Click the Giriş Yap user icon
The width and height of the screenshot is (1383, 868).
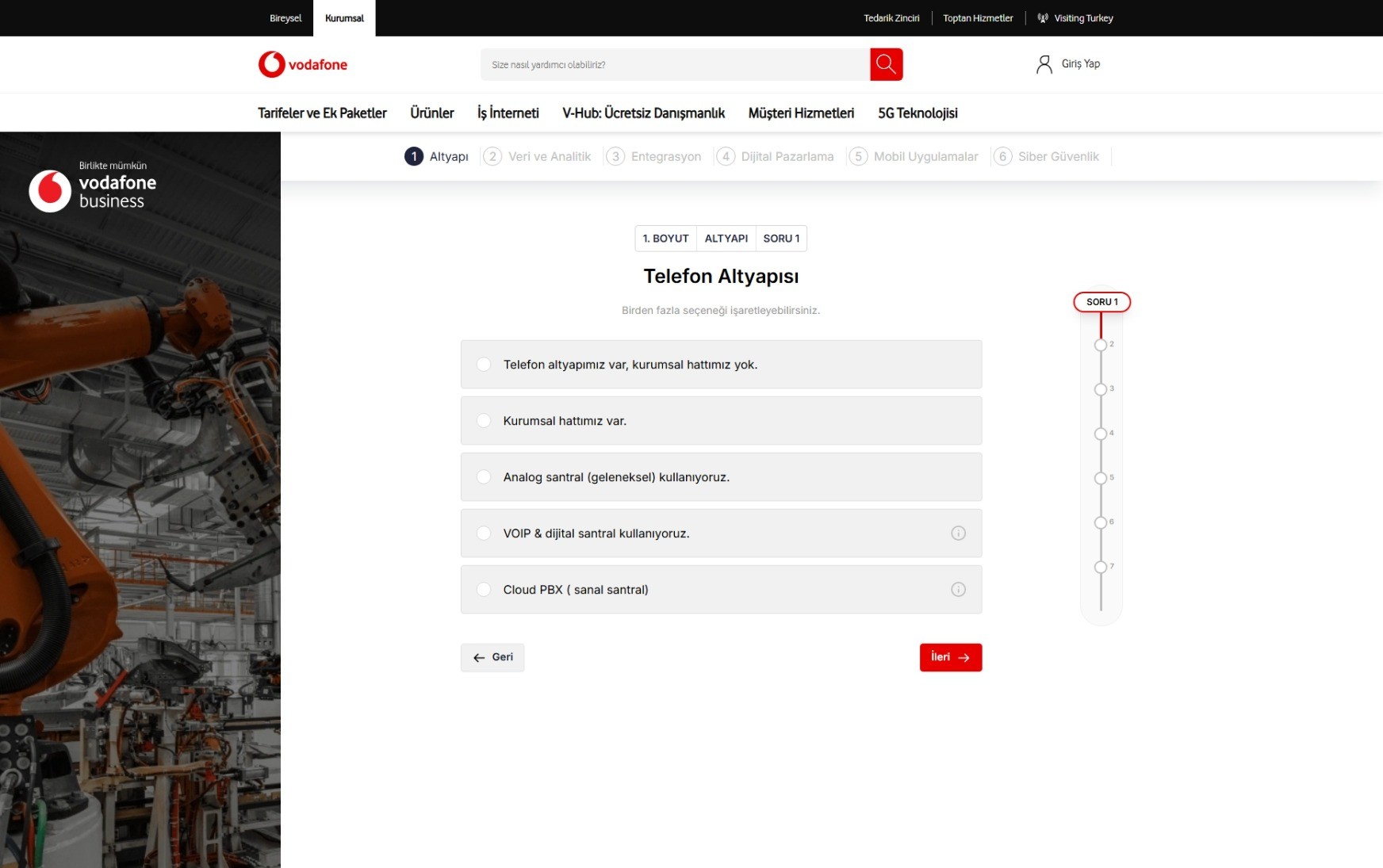click(x=1044, y=64)
